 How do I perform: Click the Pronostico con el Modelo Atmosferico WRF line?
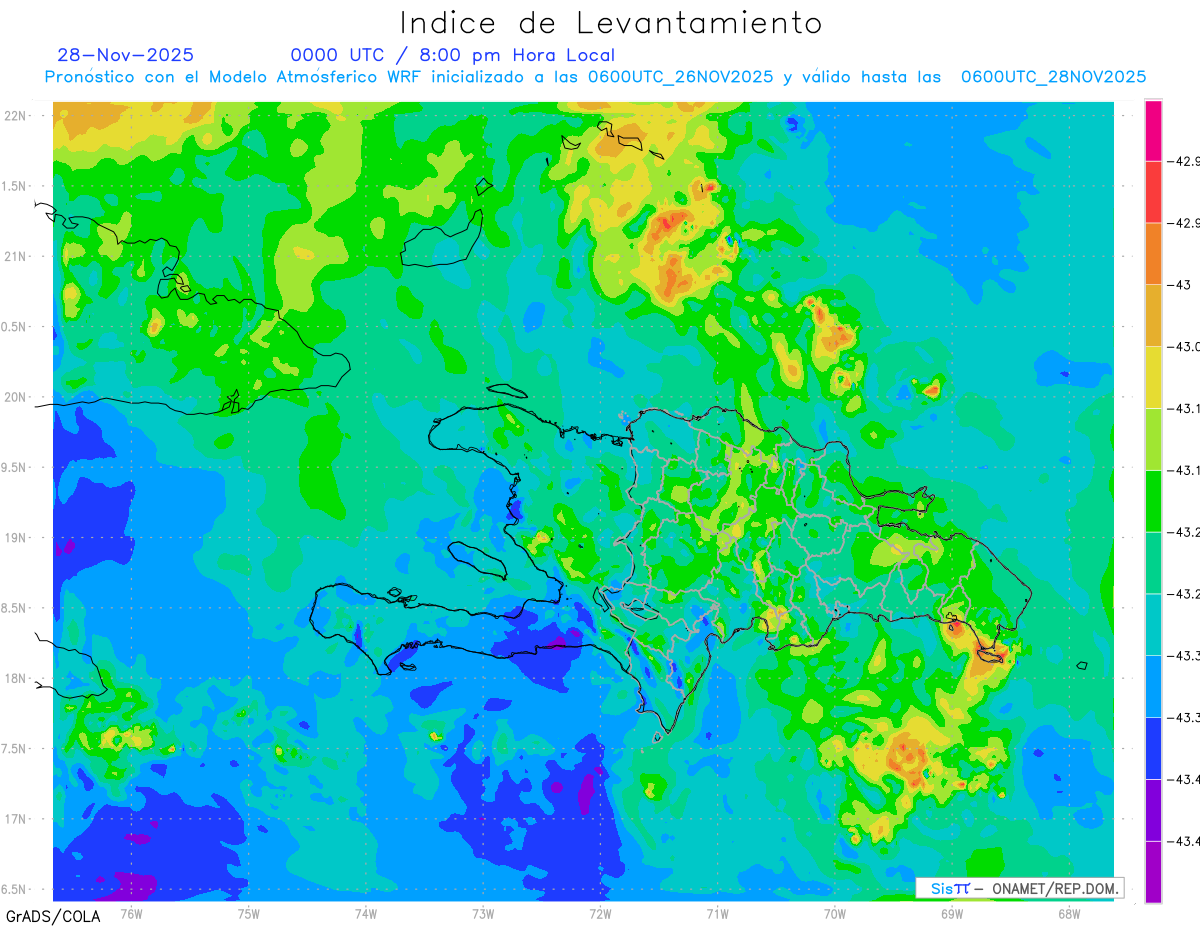pyautogui.click(x=595, y=77)
